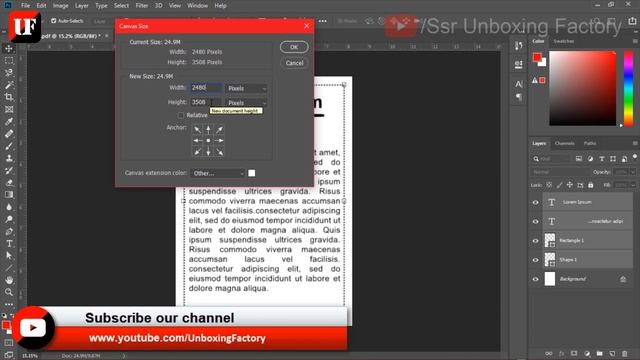Select the Rectangle 1 layer thumbnail
Viewport: 640px width, 360px height.
coord(550,240)
